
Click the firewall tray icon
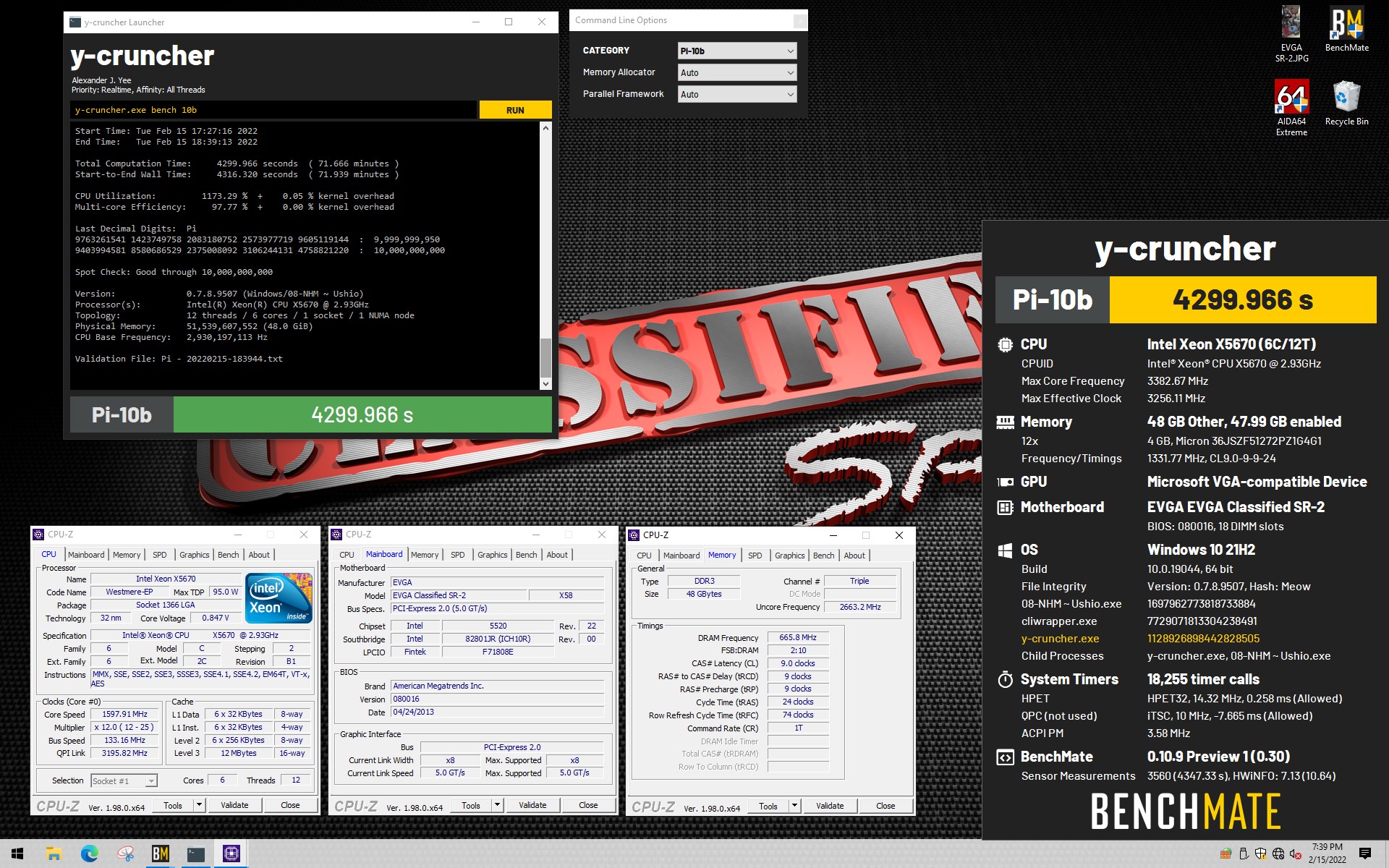click(1226, 854)
